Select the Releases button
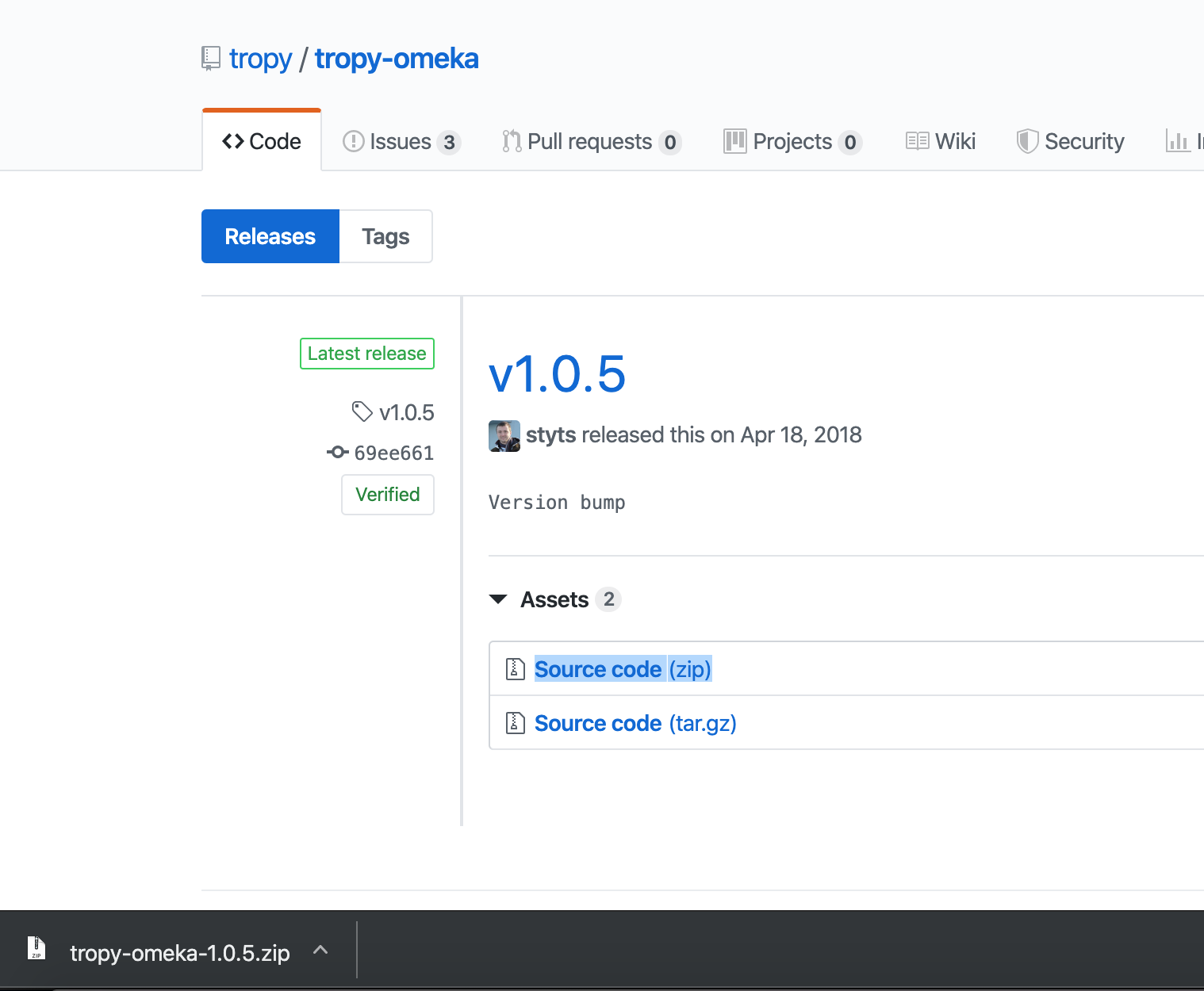The height and width of the screenshot is (991, 1204). point(270,236)
